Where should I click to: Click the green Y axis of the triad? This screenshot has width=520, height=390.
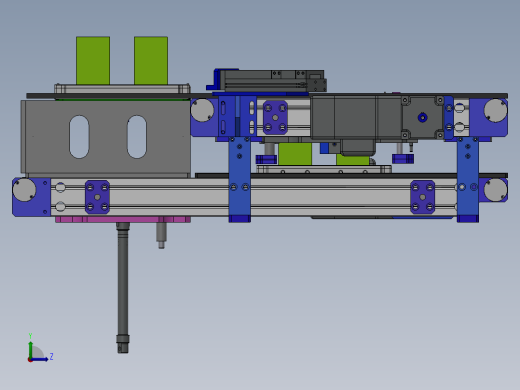point(30,349)
